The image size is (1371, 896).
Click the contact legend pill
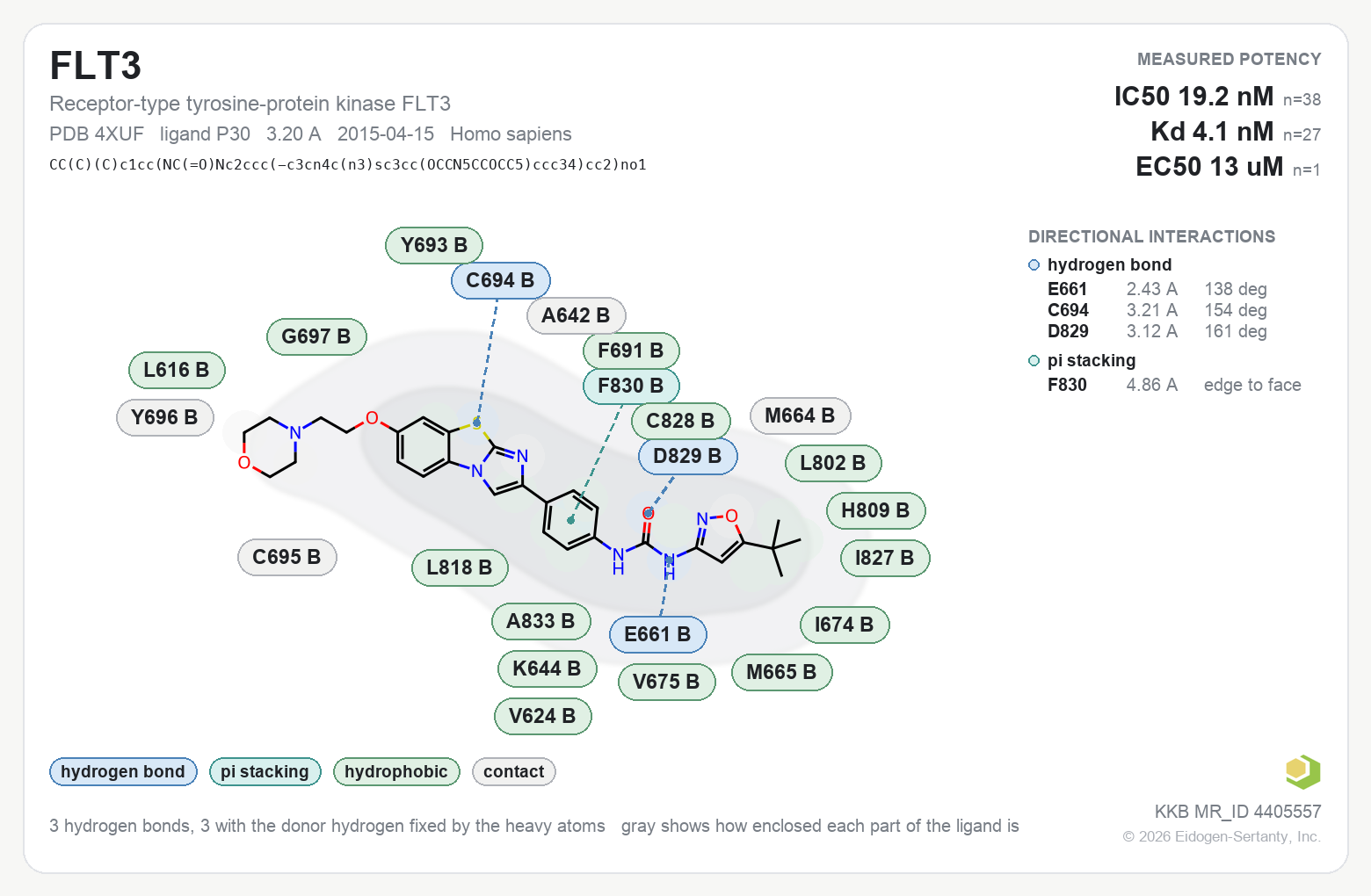tap(514, 772)
